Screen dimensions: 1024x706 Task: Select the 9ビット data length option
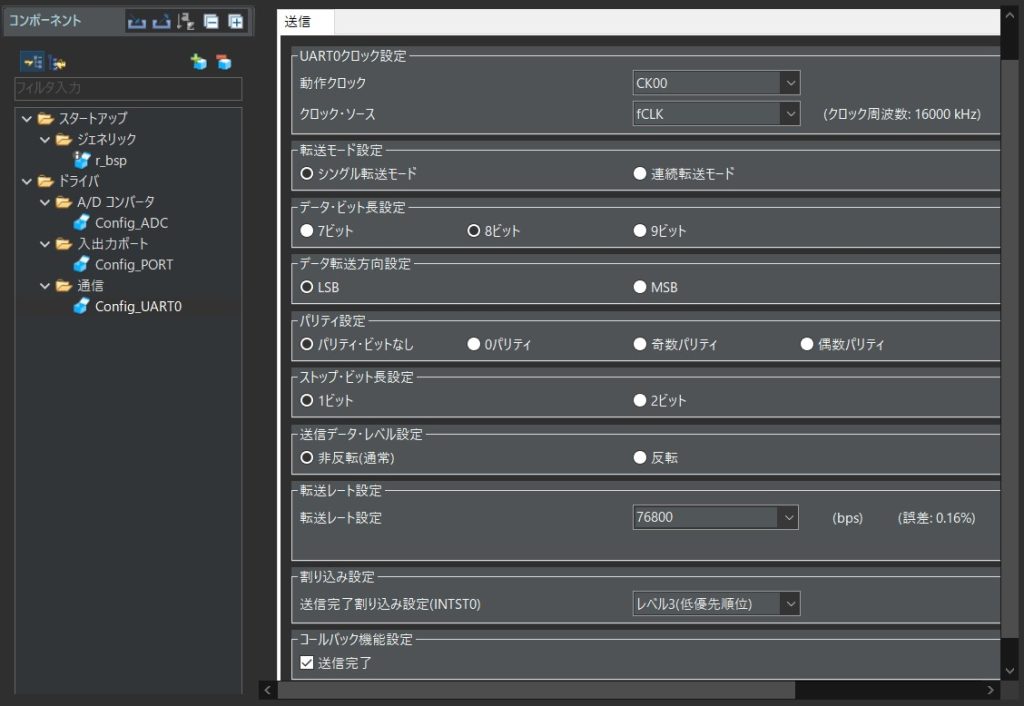[x=640, y=231]
